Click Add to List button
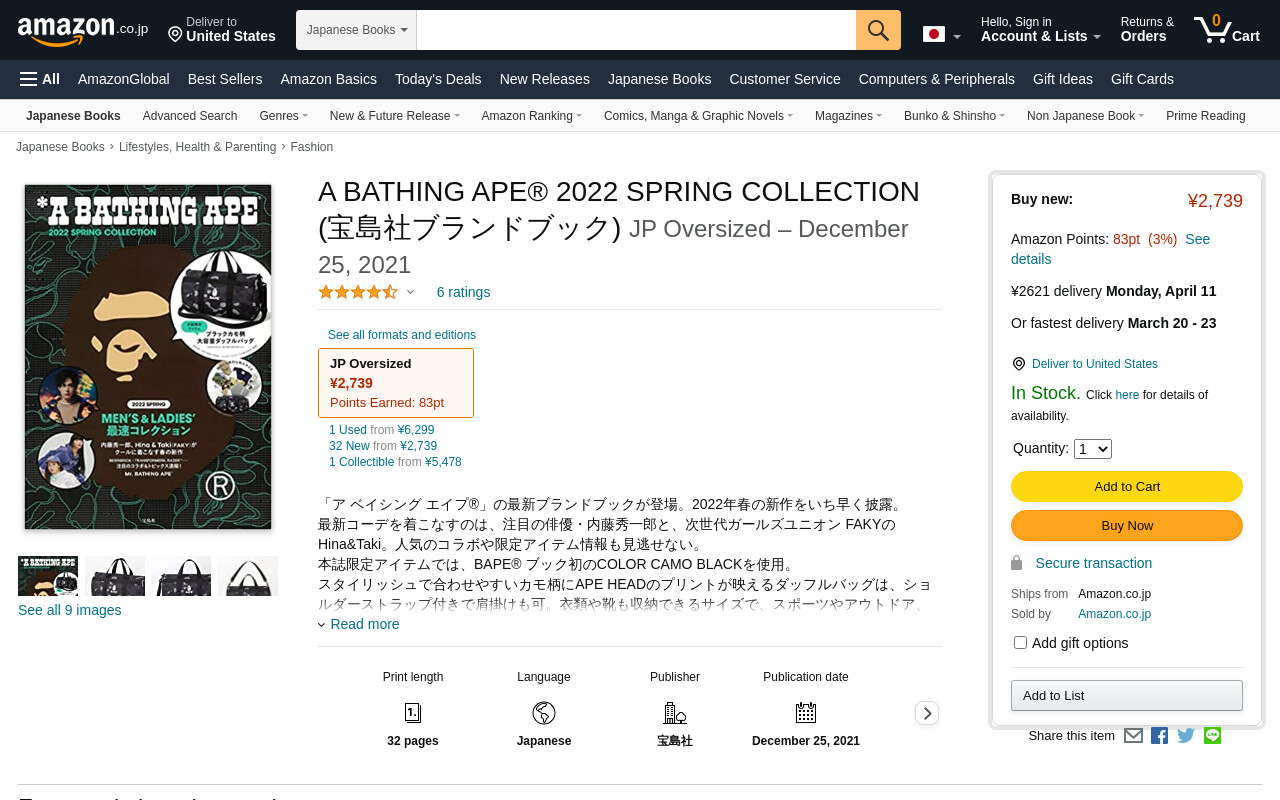Viewport: 1280px width, 800px height. [1127, 695]
